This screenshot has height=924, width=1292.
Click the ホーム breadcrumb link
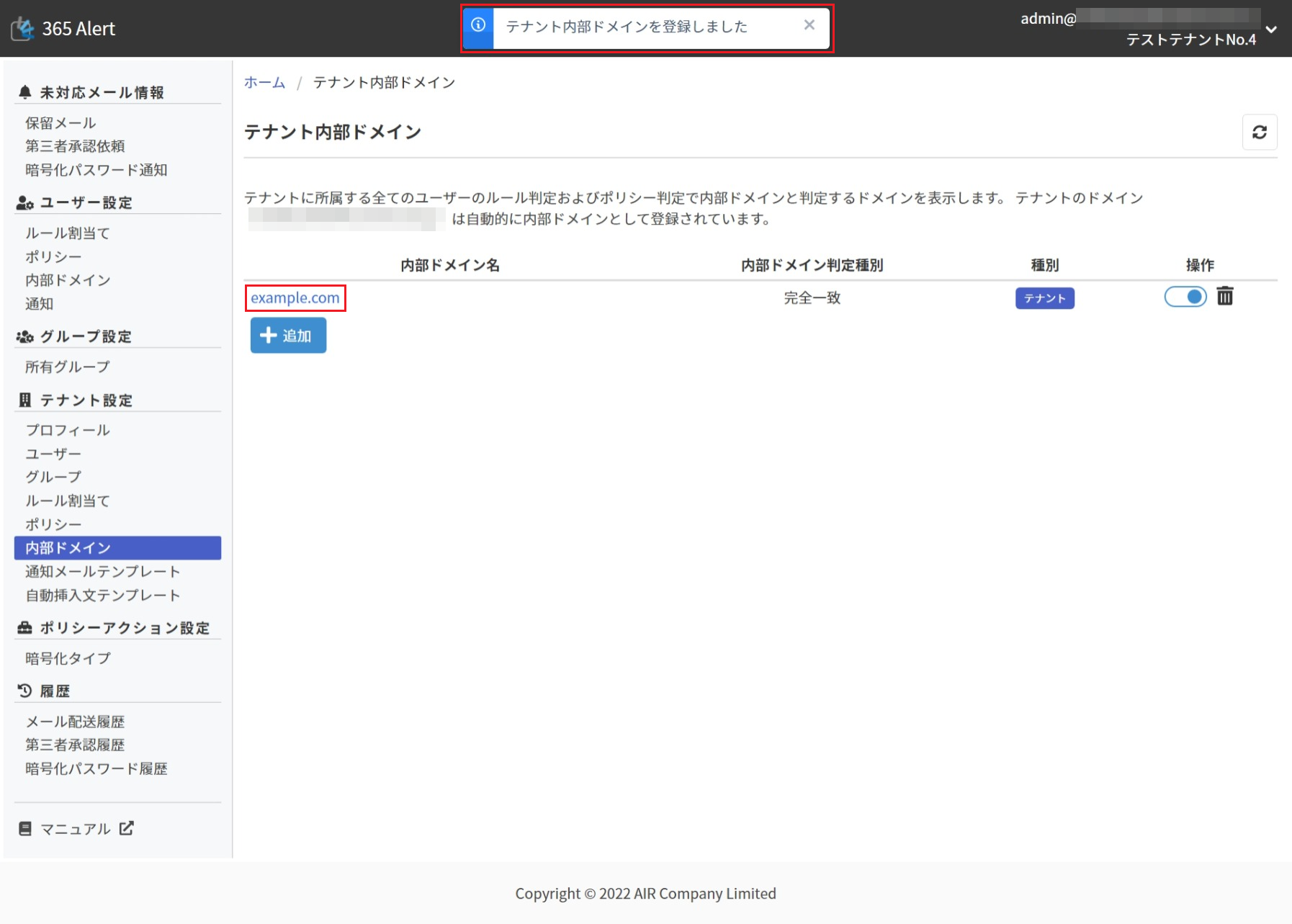pos(264,83)
